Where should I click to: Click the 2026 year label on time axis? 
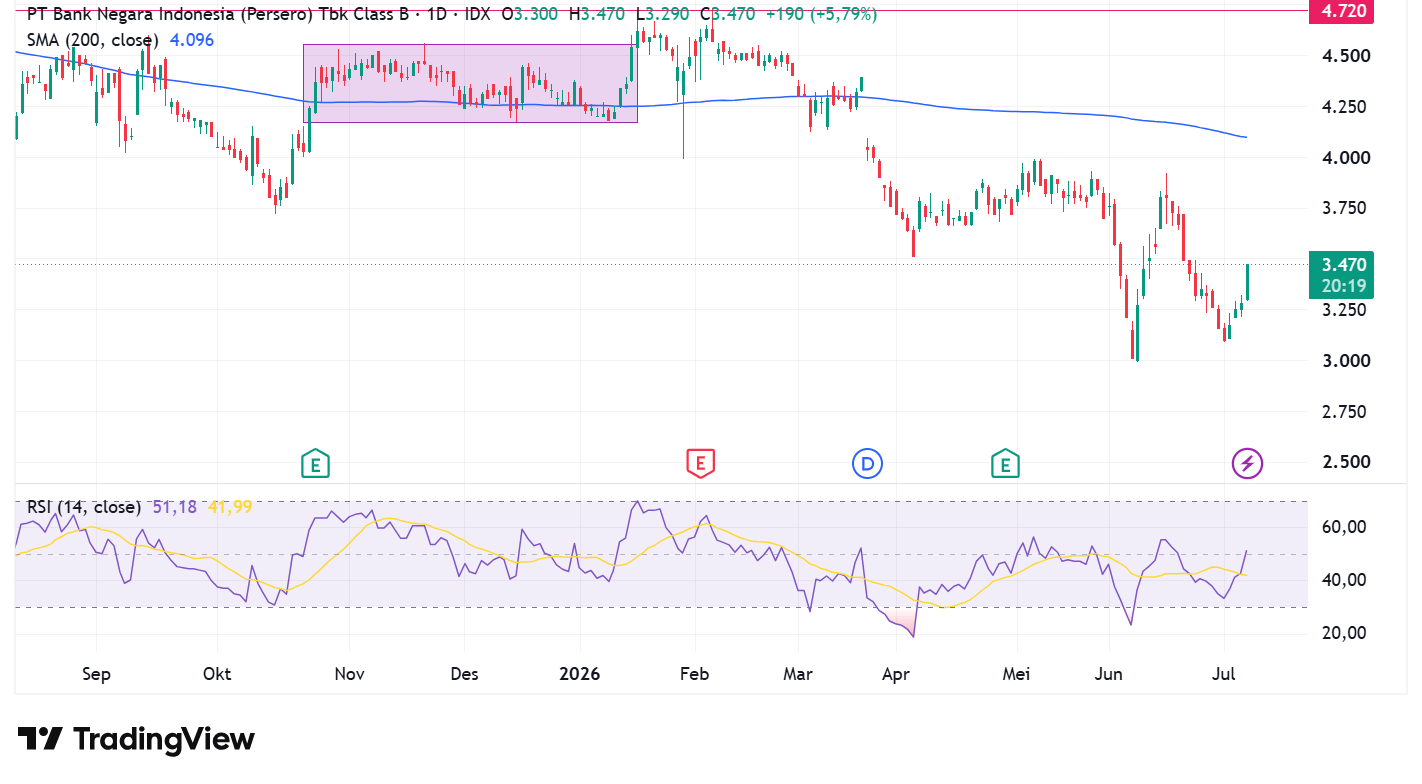tap(579, 674)
